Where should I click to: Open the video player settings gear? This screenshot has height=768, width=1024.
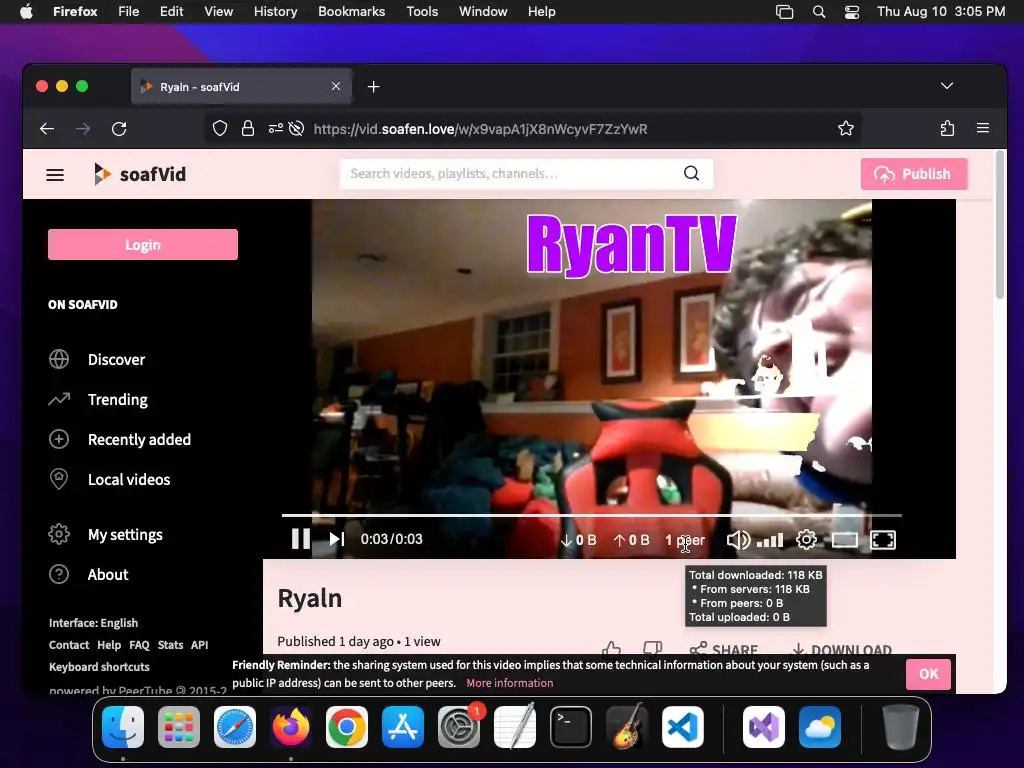tap(807, 540)
